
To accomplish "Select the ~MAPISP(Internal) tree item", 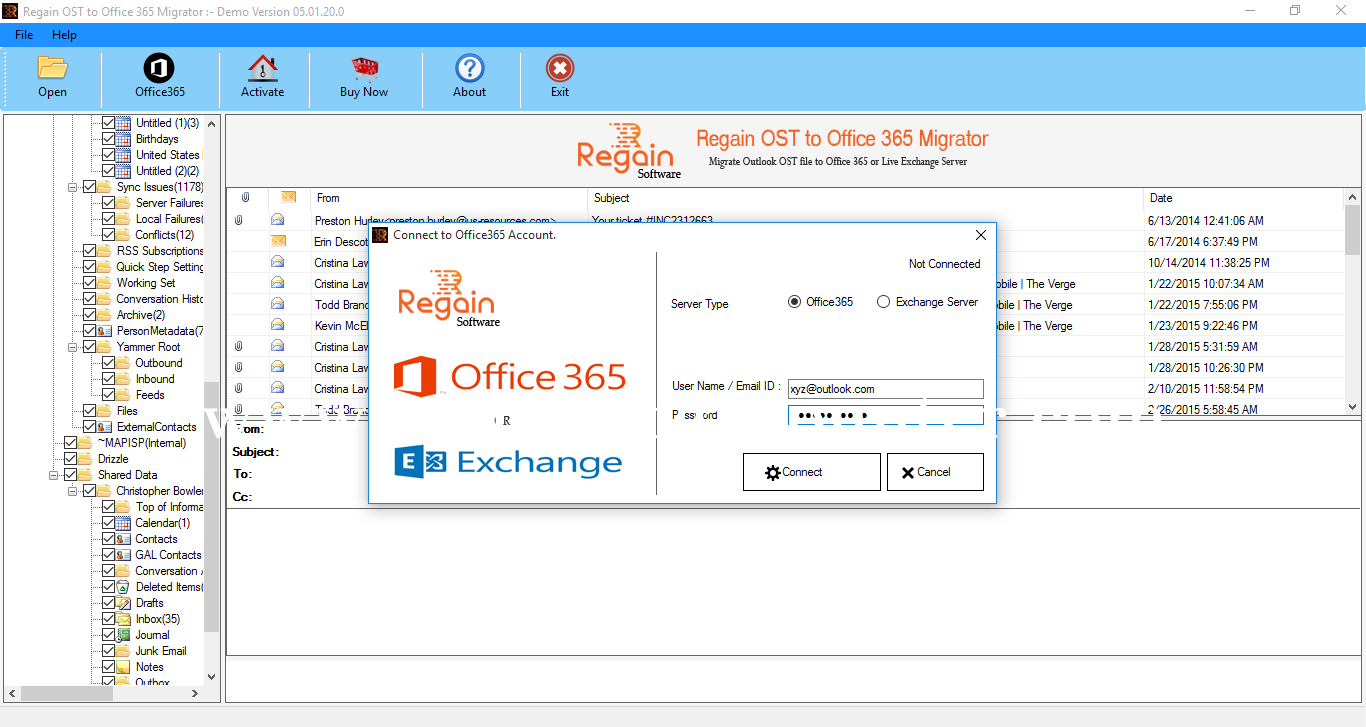I will tap(141, 443).
